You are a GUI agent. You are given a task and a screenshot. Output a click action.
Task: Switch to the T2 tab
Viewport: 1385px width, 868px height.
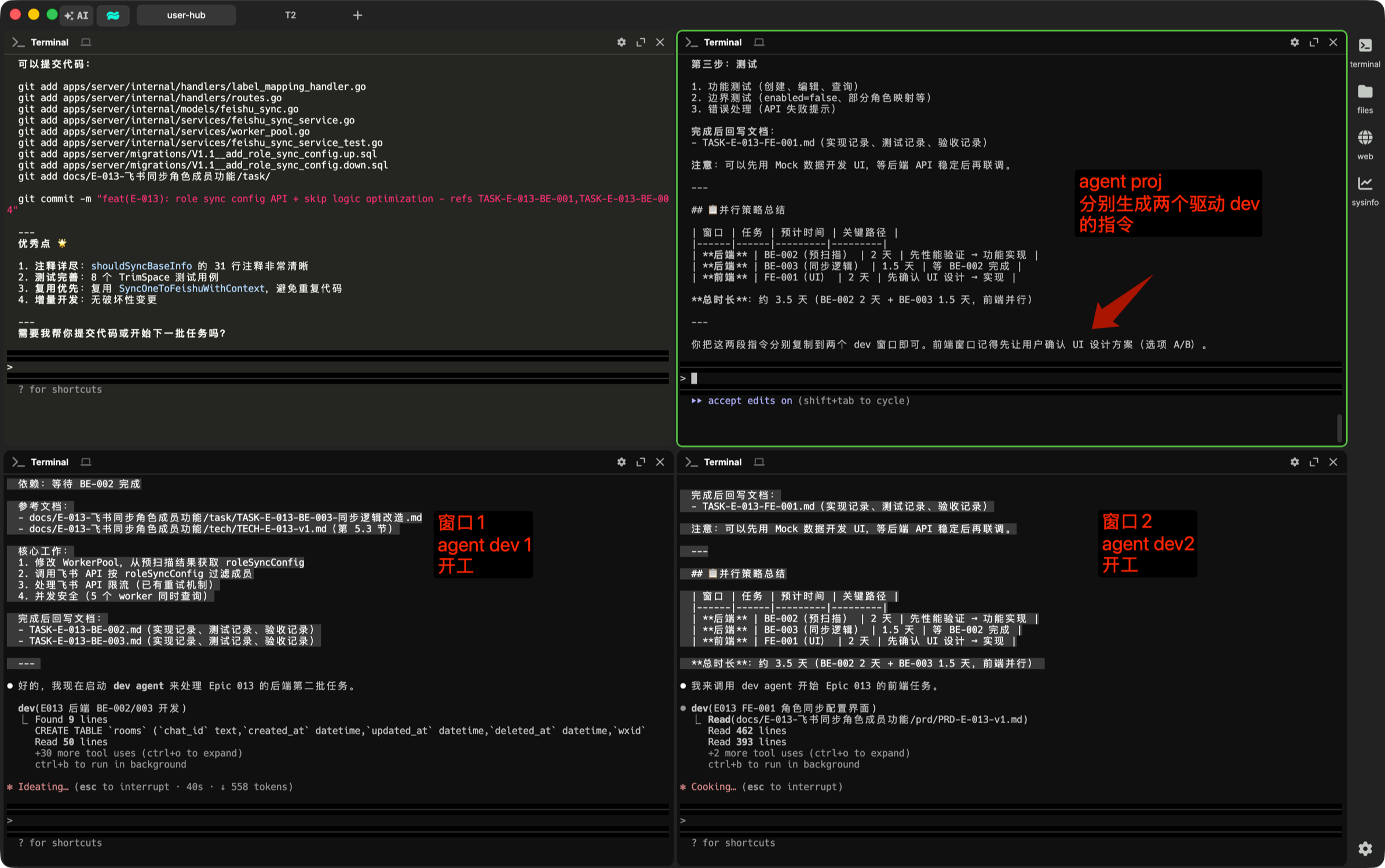(x=290, y=15)
